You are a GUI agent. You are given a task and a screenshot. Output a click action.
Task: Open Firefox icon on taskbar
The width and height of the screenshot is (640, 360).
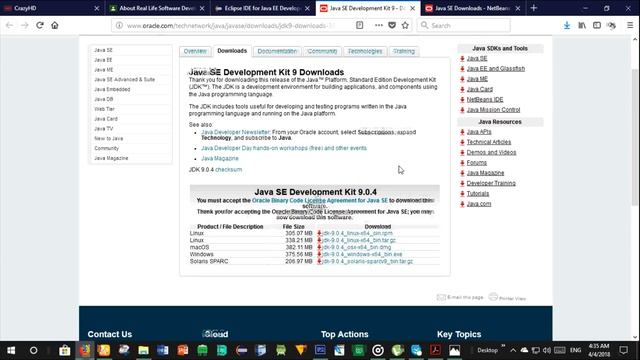coord(84,350)
